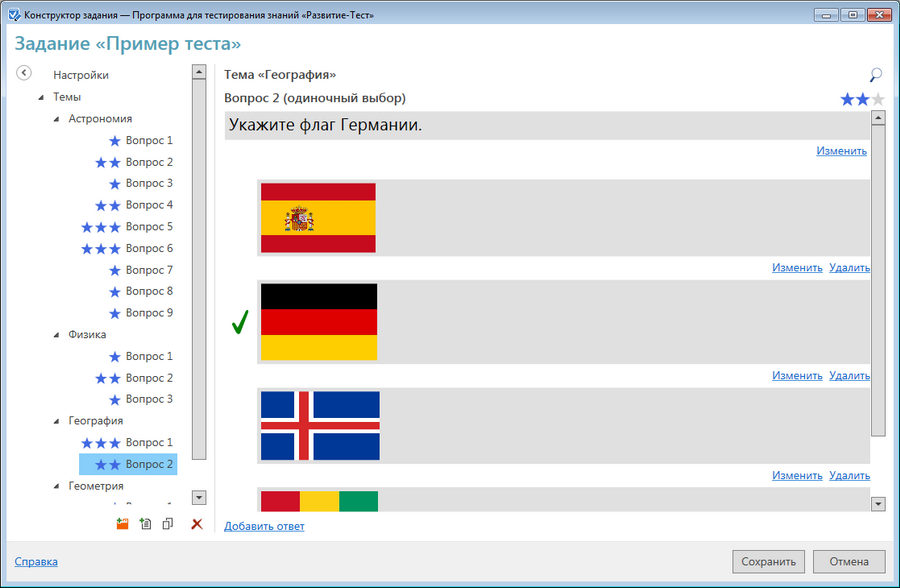Click the answers panel scroll down arrow
Screen dimensions: 900x588
coord(878,504)
